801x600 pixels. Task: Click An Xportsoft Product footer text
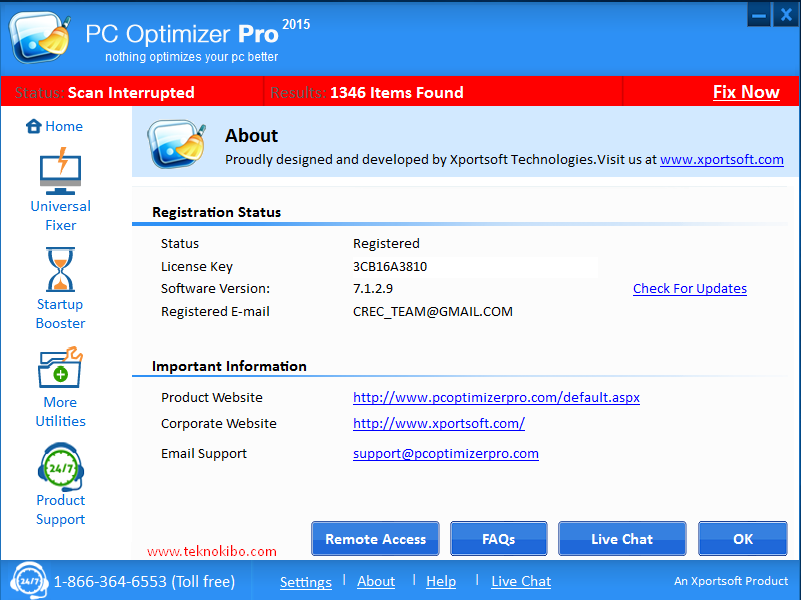[731, 581]
